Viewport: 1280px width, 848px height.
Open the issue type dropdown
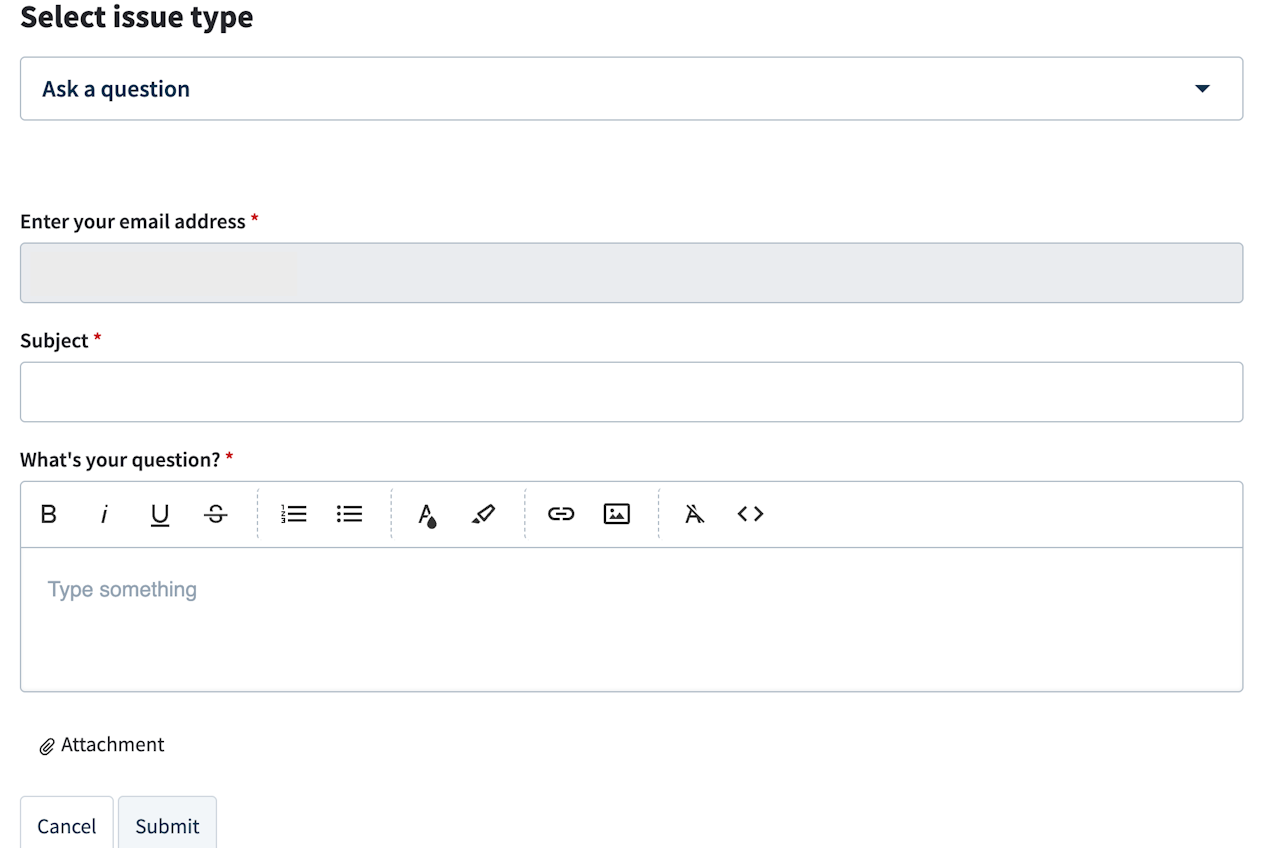[x=631, y=89]
